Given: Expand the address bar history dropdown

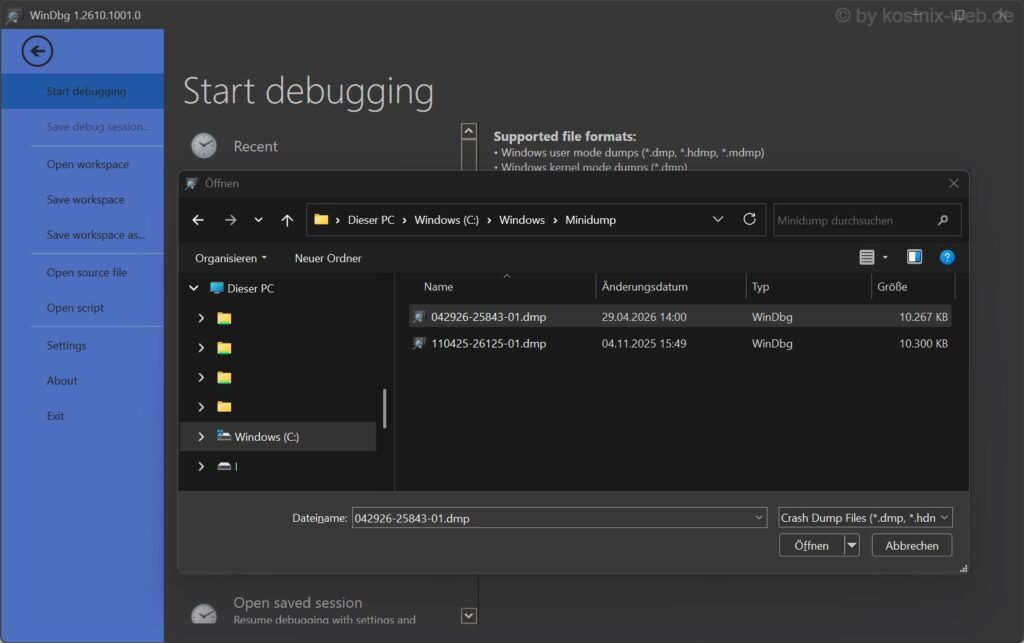Looking at the screenshot, I should click(x=718, y=219).
